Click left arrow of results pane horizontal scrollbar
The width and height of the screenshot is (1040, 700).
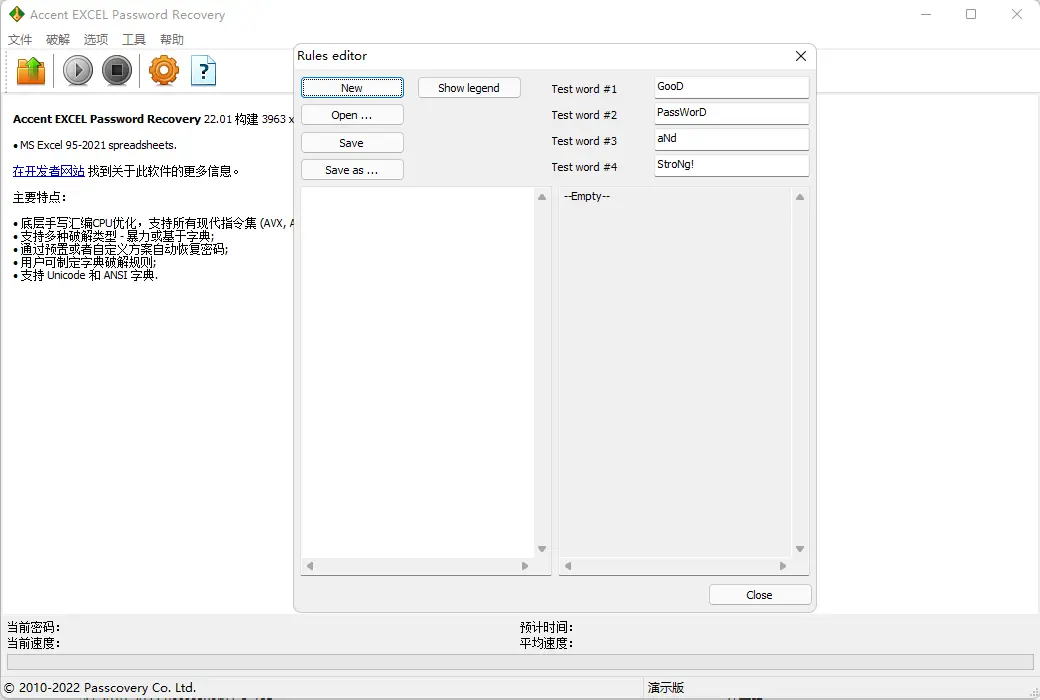[568, 566]
